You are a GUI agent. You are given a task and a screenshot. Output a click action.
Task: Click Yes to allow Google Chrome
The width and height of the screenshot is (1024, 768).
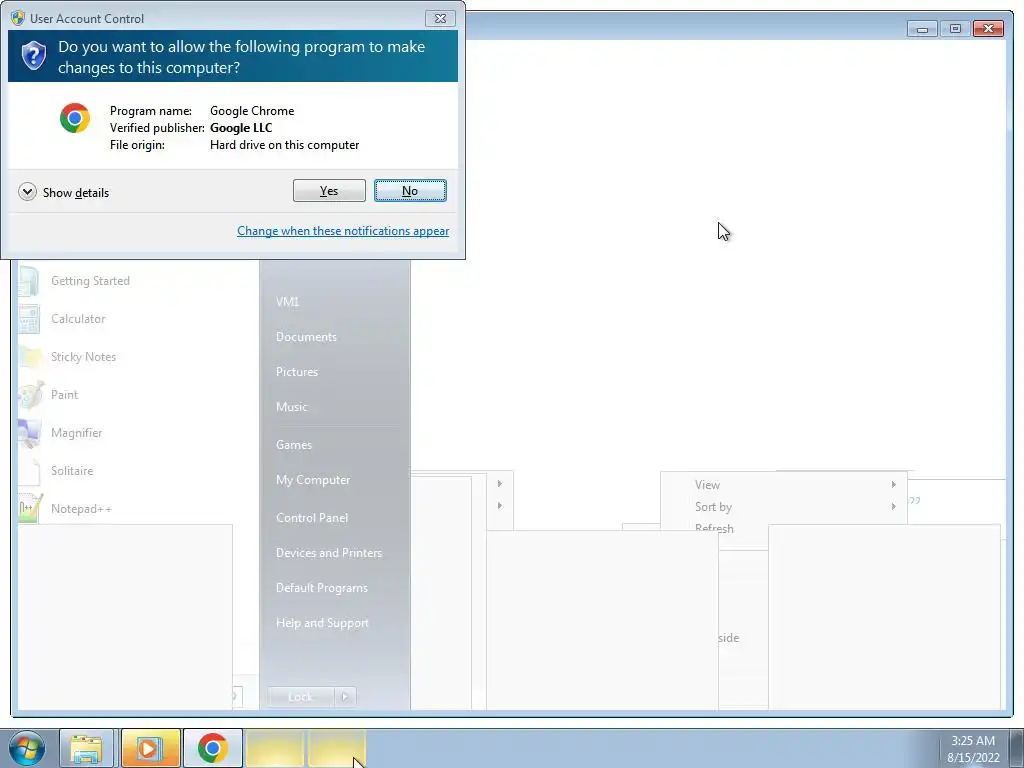pos(329,191)
